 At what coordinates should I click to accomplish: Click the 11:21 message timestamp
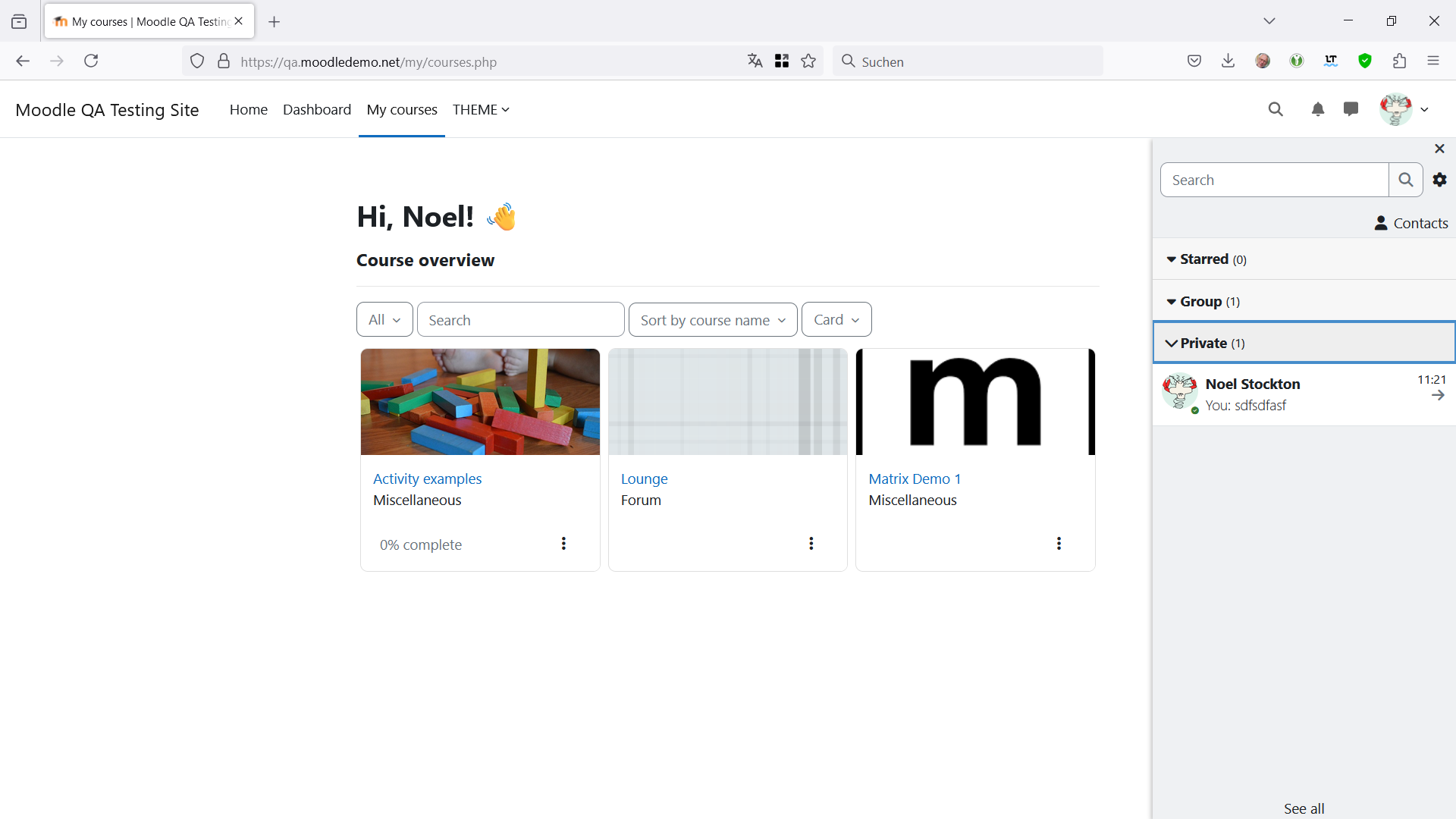pyautogui.click(x=1431, y=379)
